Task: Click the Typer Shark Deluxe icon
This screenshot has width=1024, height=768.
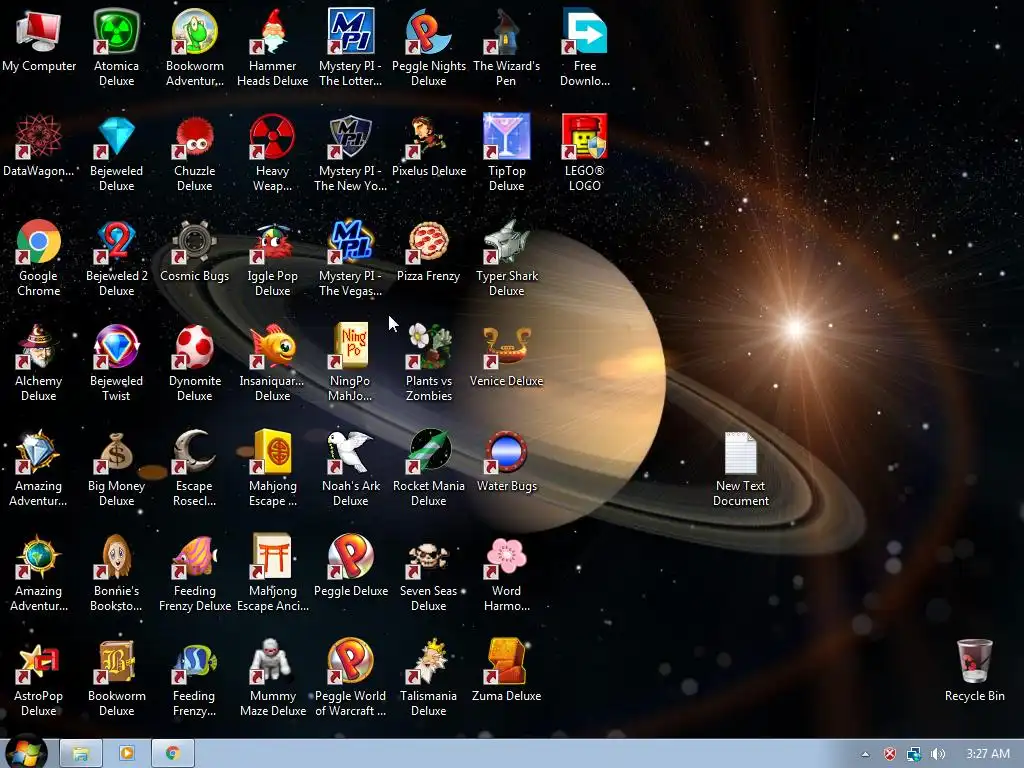Action: click(506, 242)
